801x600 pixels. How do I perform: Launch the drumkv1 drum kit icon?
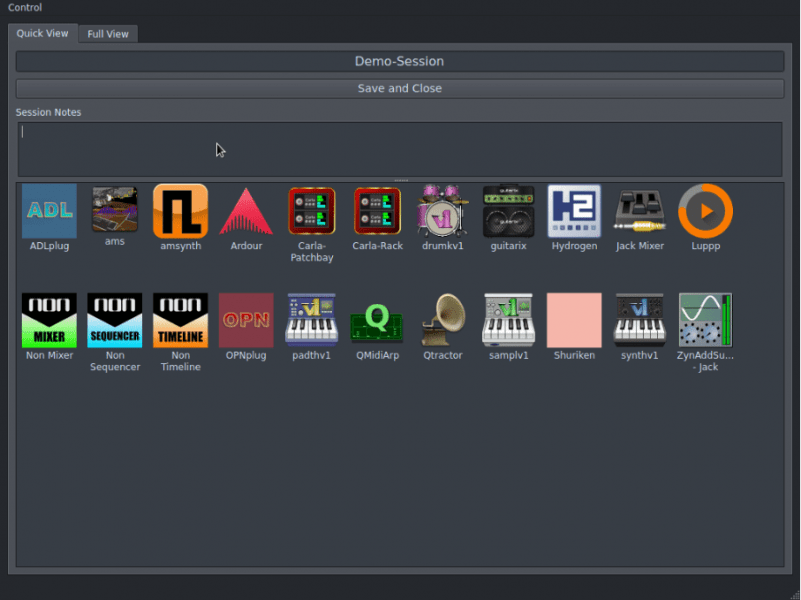click(x=442, y=211)
